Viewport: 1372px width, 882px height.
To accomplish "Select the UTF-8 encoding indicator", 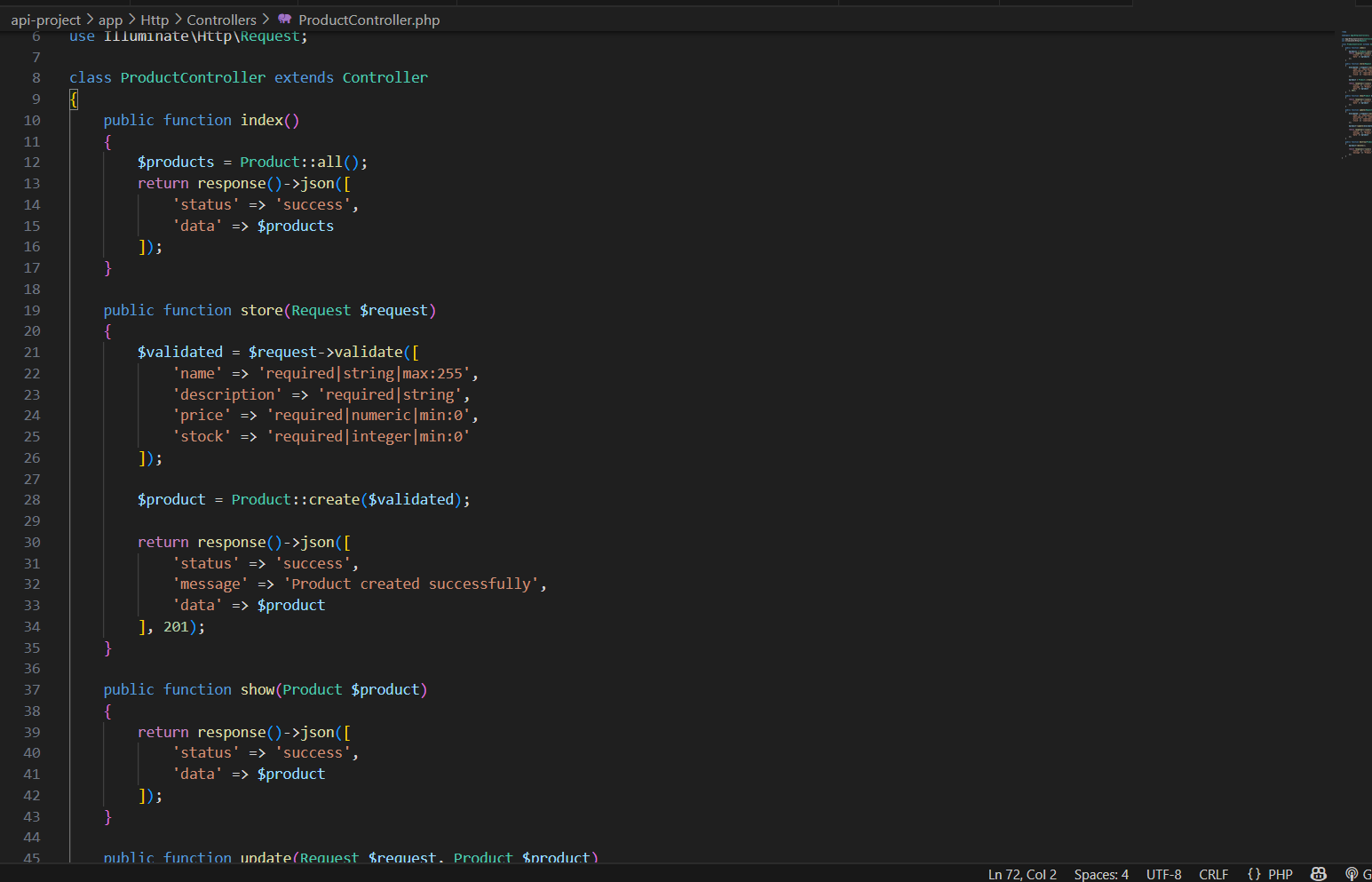I will click(x=1163, y=874).
